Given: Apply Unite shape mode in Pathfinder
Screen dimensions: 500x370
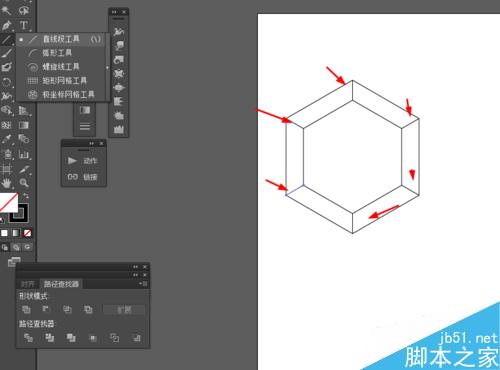Looking at the screenshot, I should coord(26,309).
